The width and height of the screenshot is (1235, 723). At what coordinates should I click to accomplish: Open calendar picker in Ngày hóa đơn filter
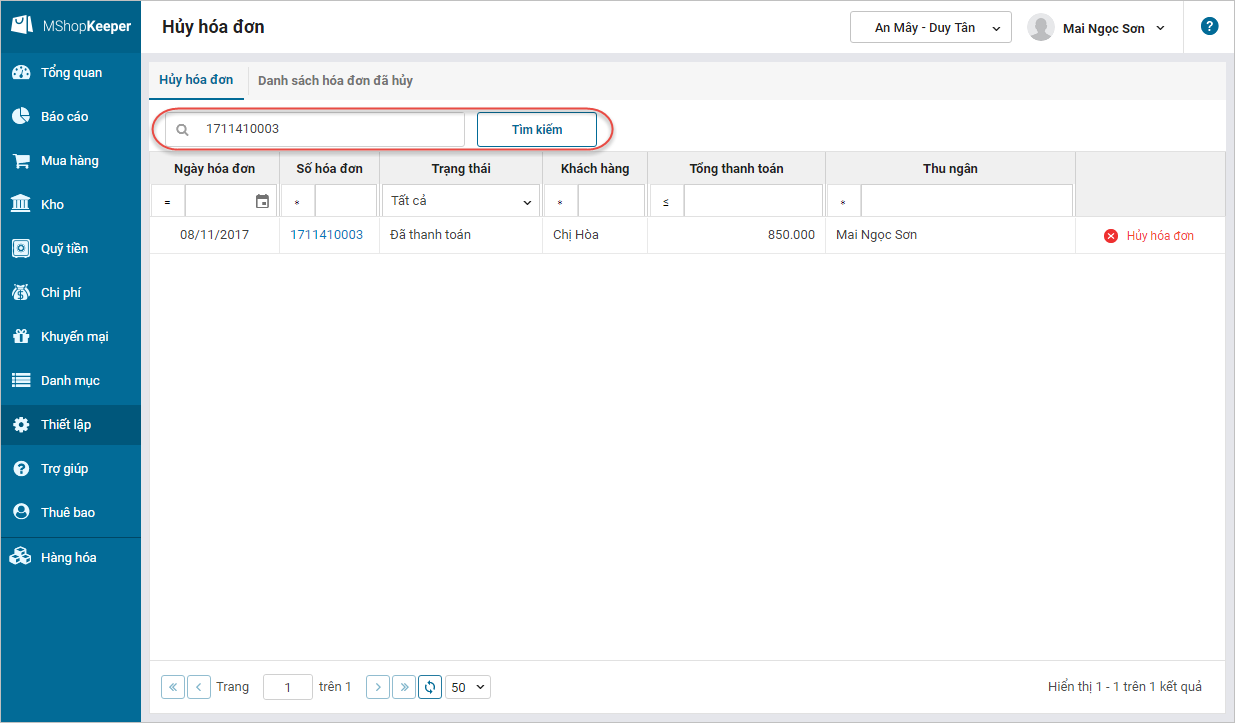click(262, 201)
